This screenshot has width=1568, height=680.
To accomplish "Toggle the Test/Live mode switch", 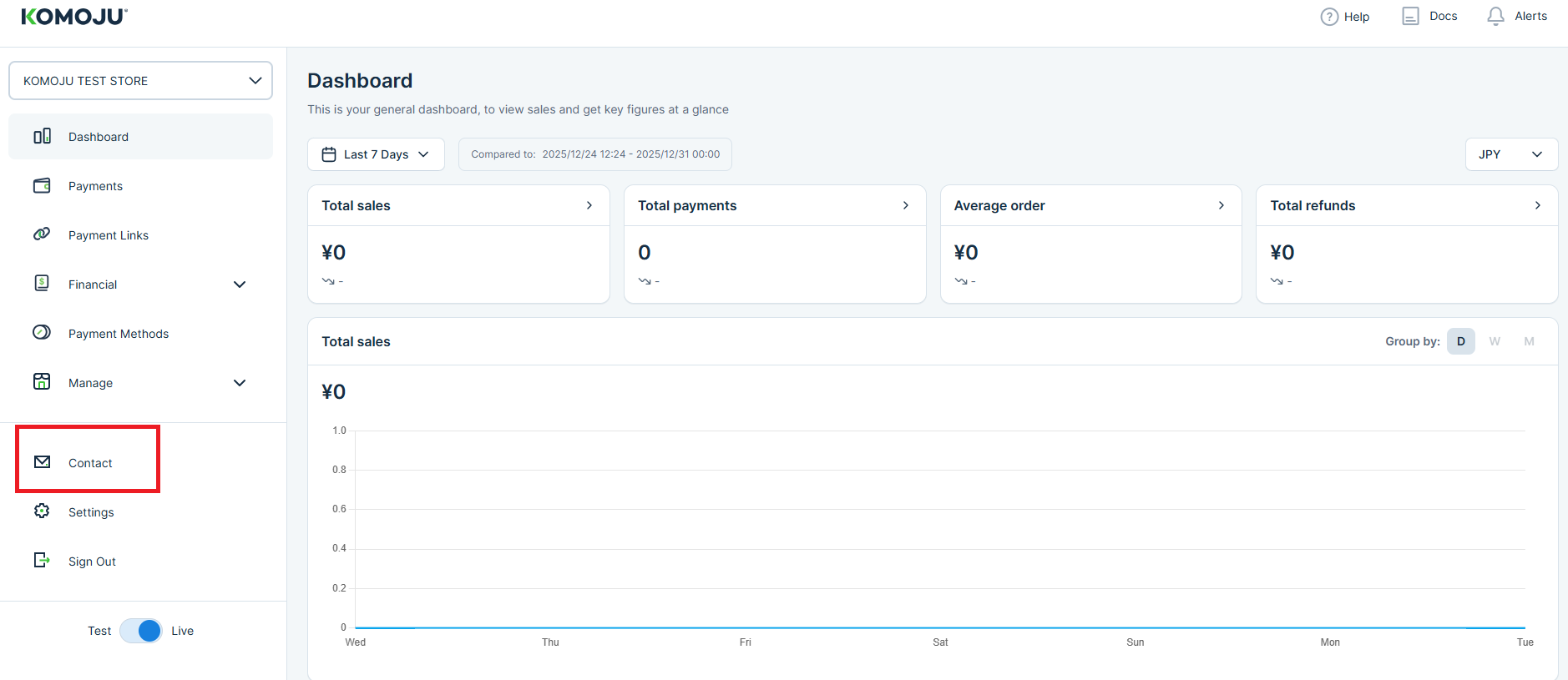I will click(140, 631).
